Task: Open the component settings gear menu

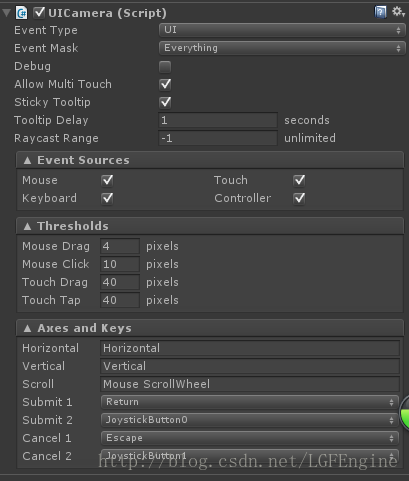Action: click(x=398, y=12)
